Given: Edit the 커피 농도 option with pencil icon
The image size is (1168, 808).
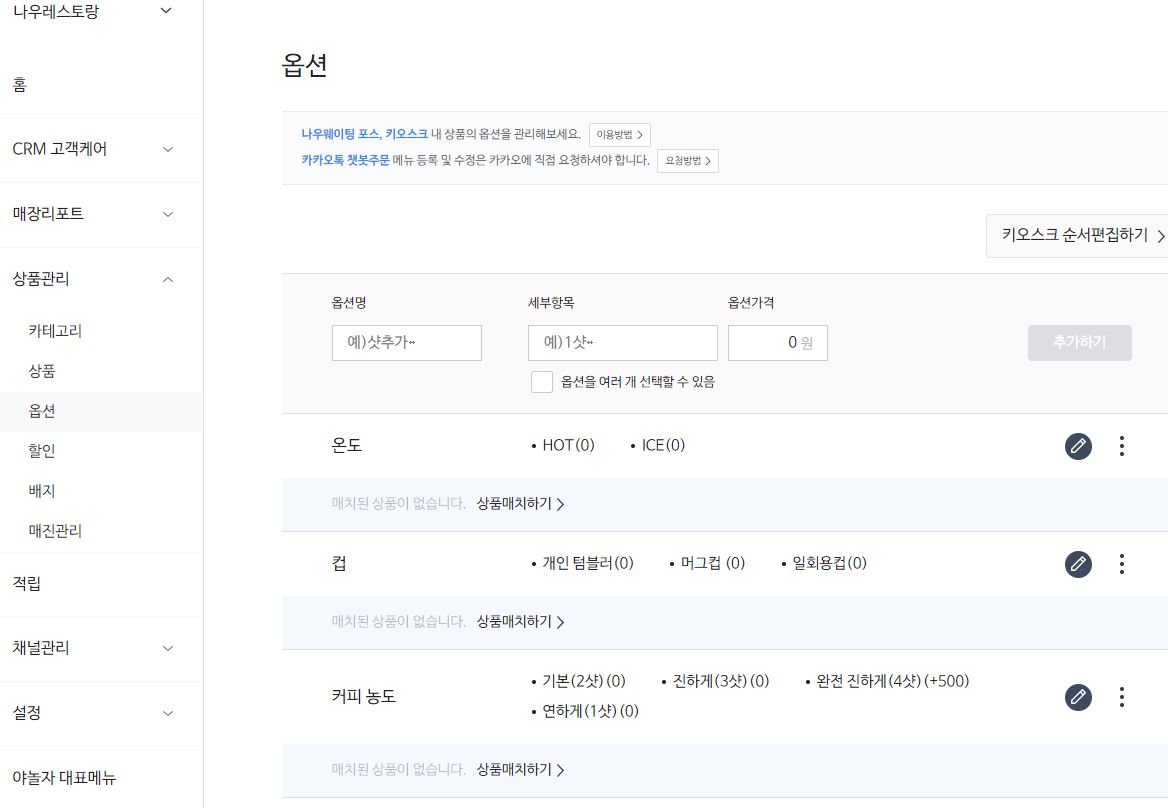Looking at the screenshot, I should (x=1078, y=697).
